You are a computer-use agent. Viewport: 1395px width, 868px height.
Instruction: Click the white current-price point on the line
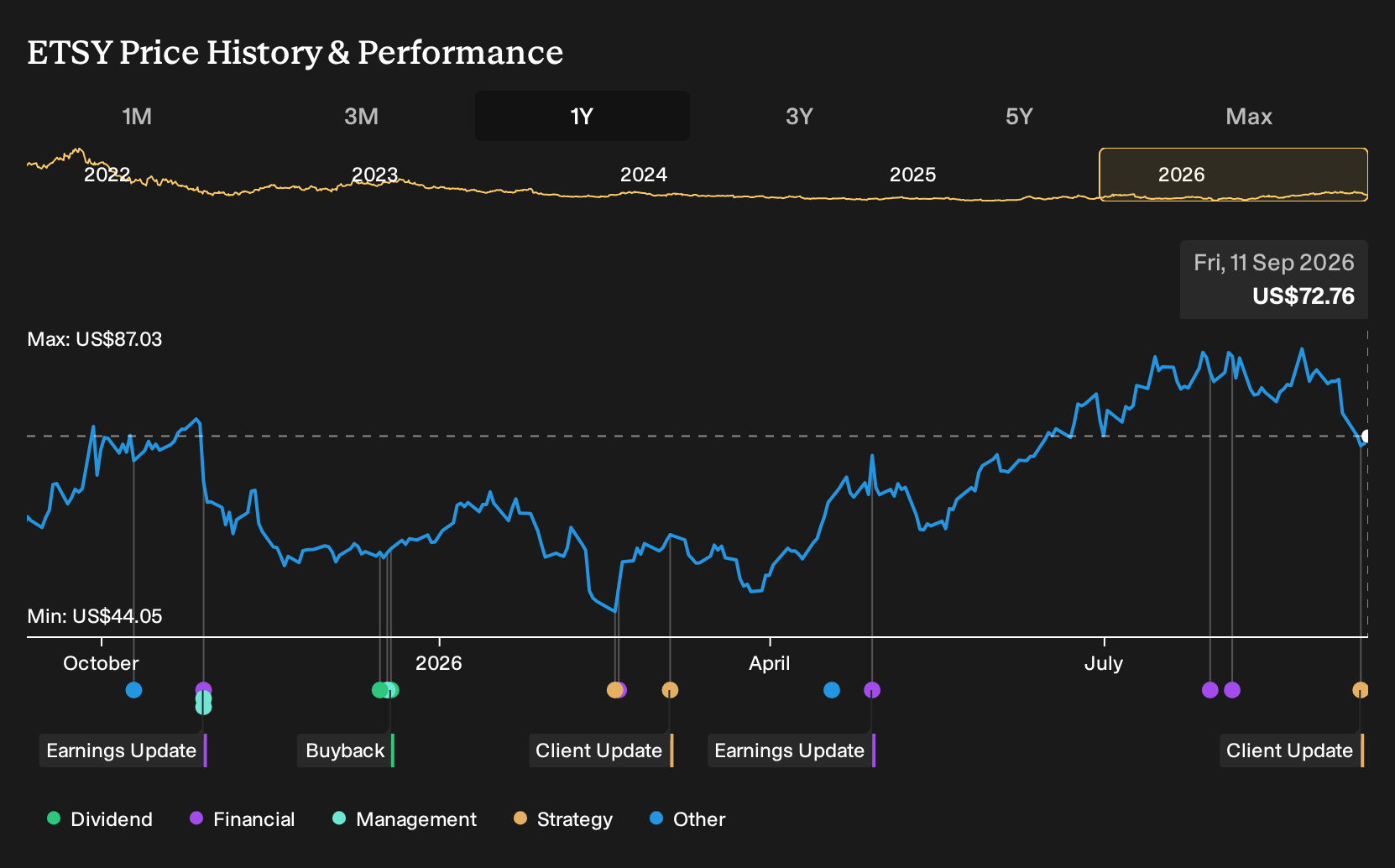tap(1367, 437)
